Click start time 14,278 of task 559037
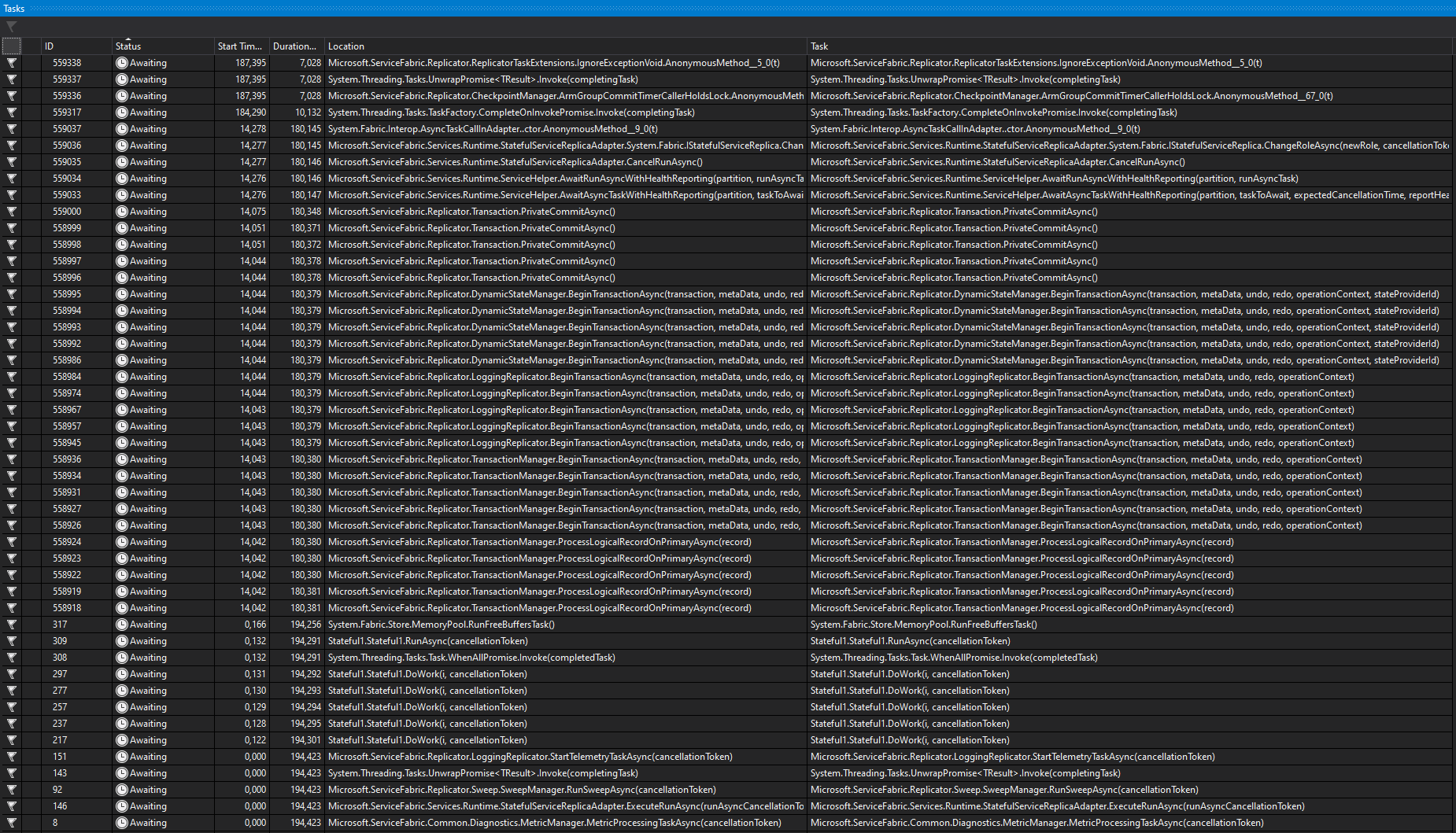The width and height of the screenshot is (1456, 833). (253, 129)
